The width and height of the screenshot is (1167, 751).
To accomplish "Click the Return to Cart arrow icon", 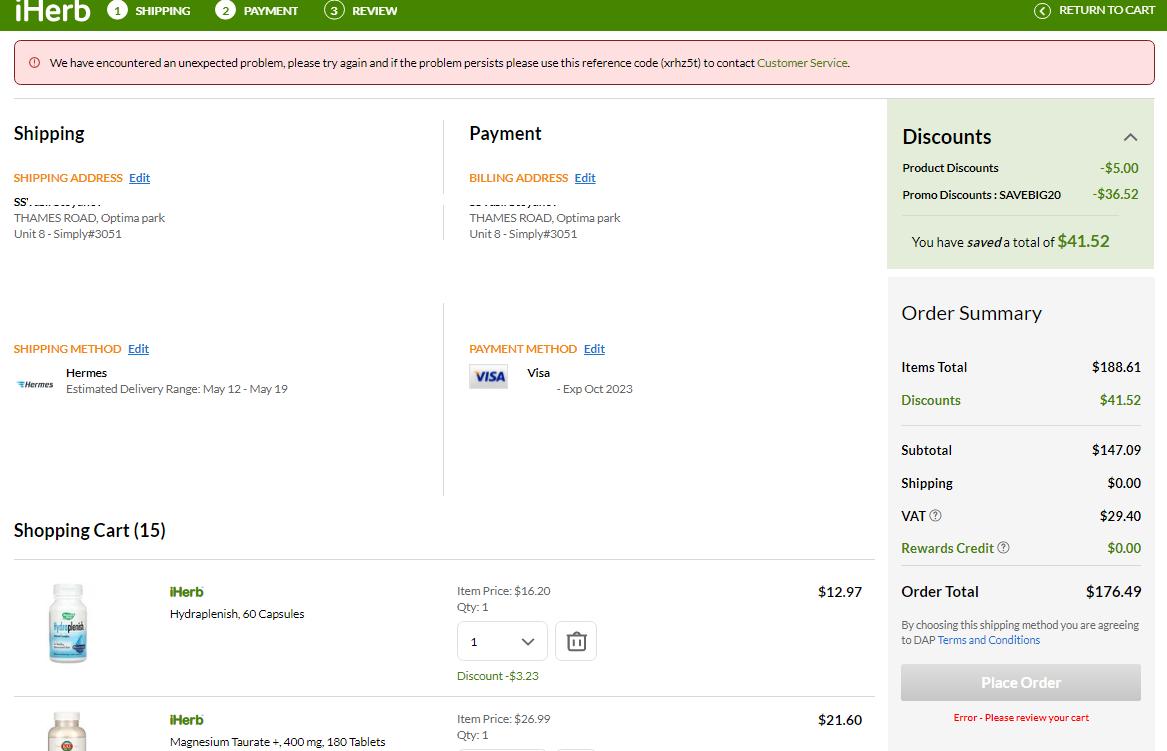I will (1042, 11).
